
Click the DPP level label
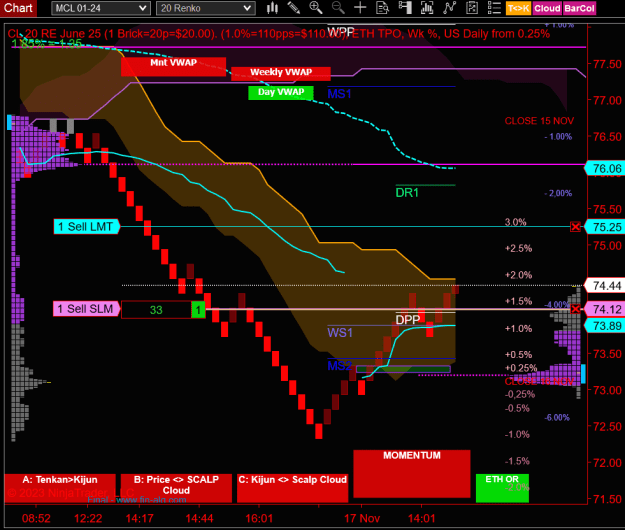click(407, 320)
